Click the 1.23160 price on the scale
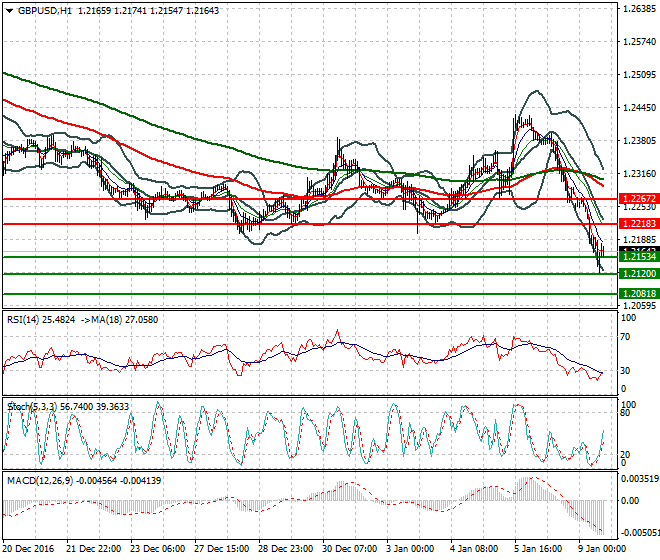Screen dimensions: 660x560 (637, 174)
